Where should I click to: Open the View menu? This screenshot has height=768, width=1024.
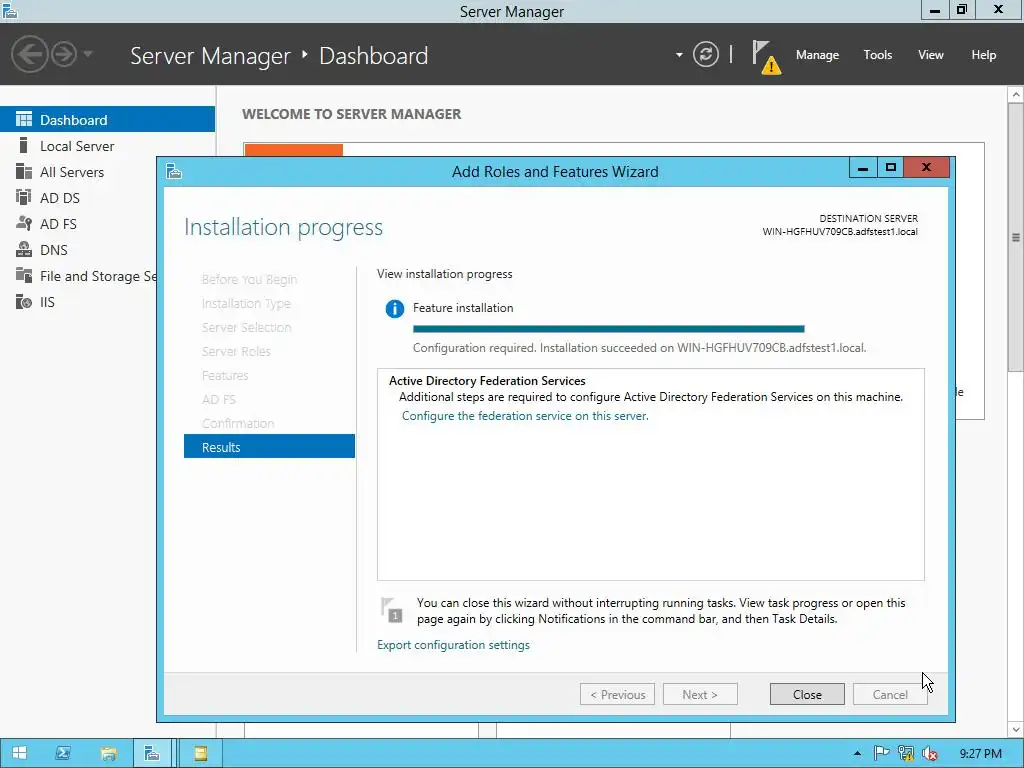coord(931,55)
